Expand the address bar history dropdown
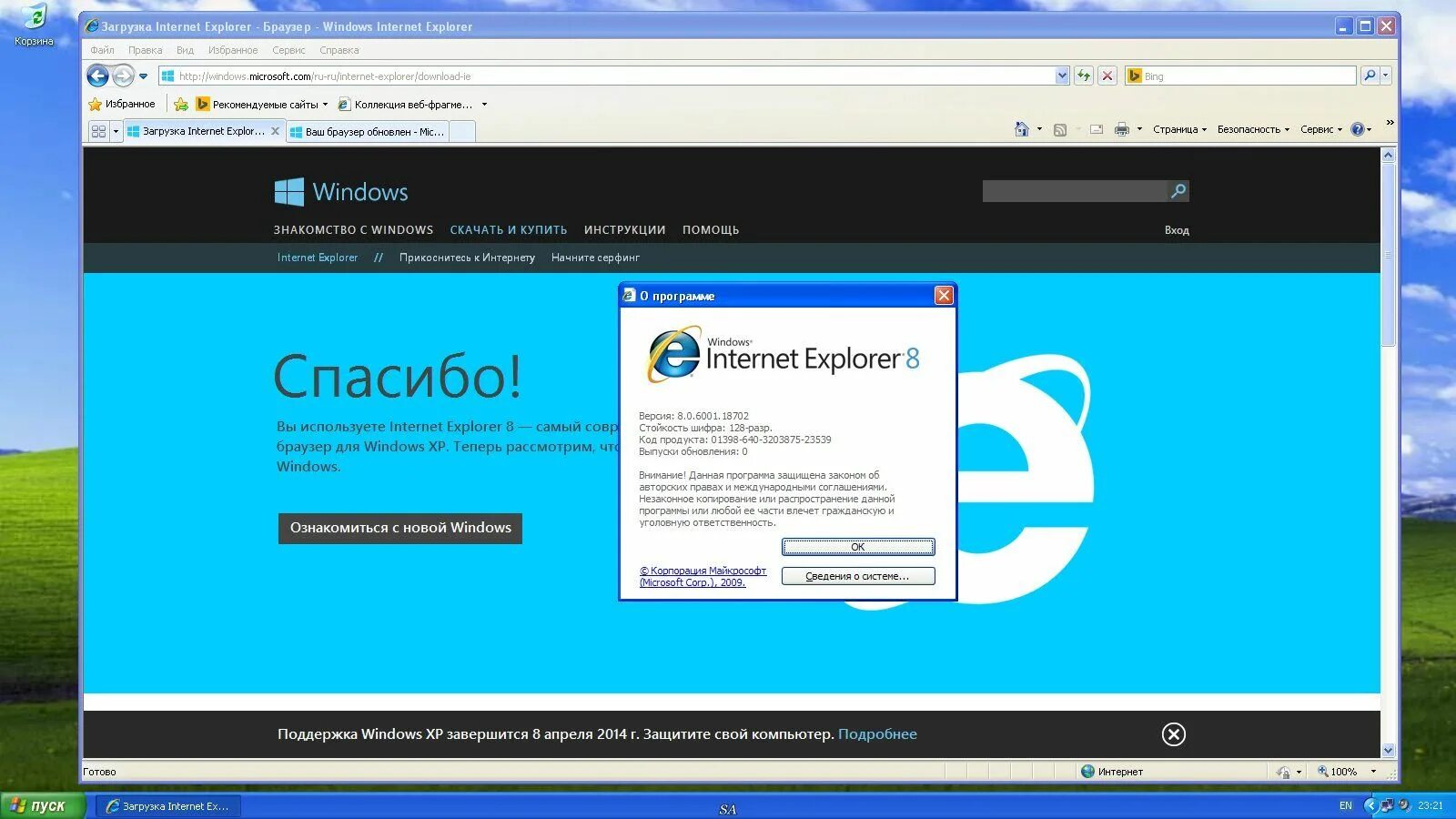1456x819 pixels. pos(1062,76)
